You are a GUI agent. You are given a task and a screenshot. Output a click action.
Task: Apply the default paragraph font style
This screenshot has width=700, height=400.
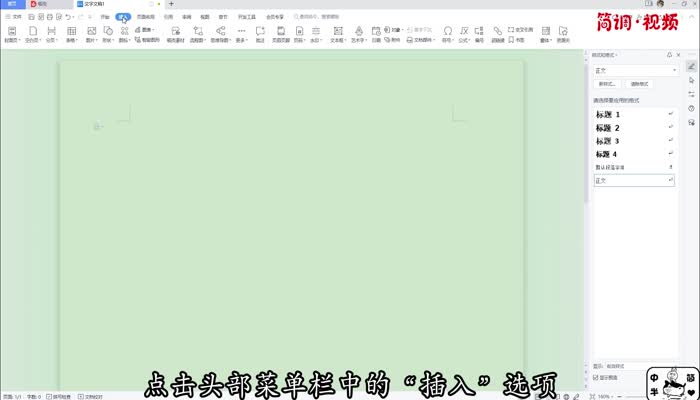click(x=634, y=167)
